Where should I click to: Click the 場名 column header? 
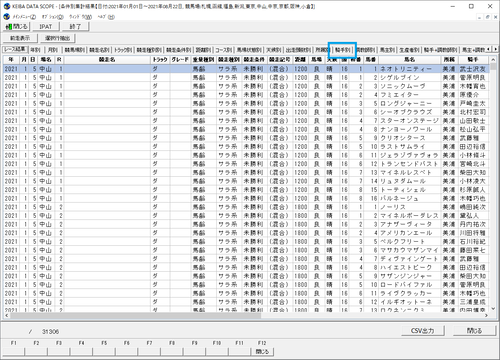(46, 60)
